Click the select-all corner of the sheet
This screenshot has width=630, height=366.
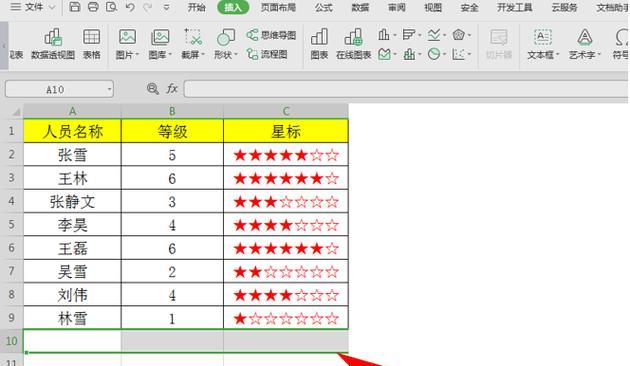pos(15,111)
